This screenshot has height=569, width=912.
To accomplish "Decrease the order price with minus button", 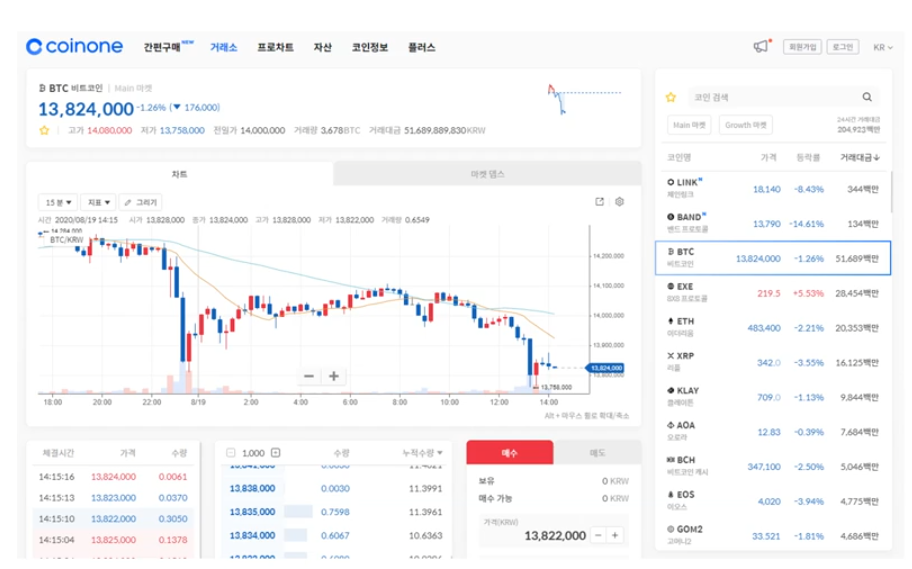I will coord(598,535).
